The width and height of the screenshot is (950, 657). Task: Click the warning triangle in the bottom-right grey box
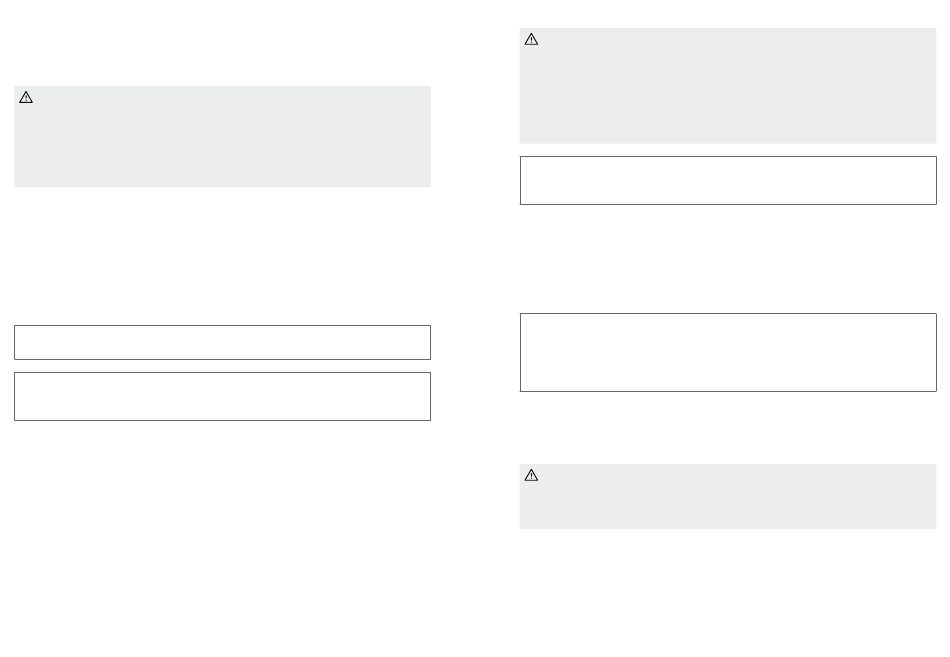(531, 475)
